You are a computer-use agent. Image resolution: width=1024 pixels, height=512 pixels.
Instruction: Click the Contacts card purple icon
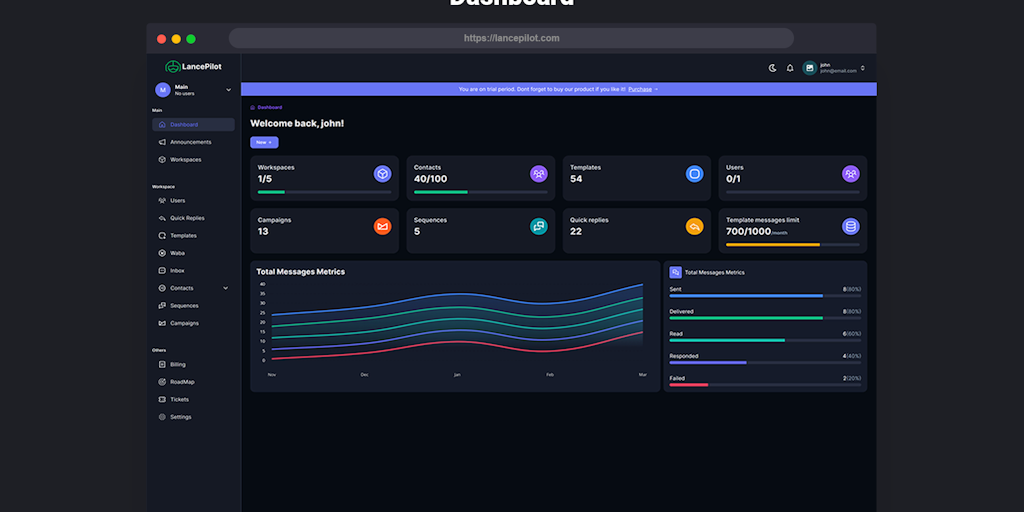538,174
